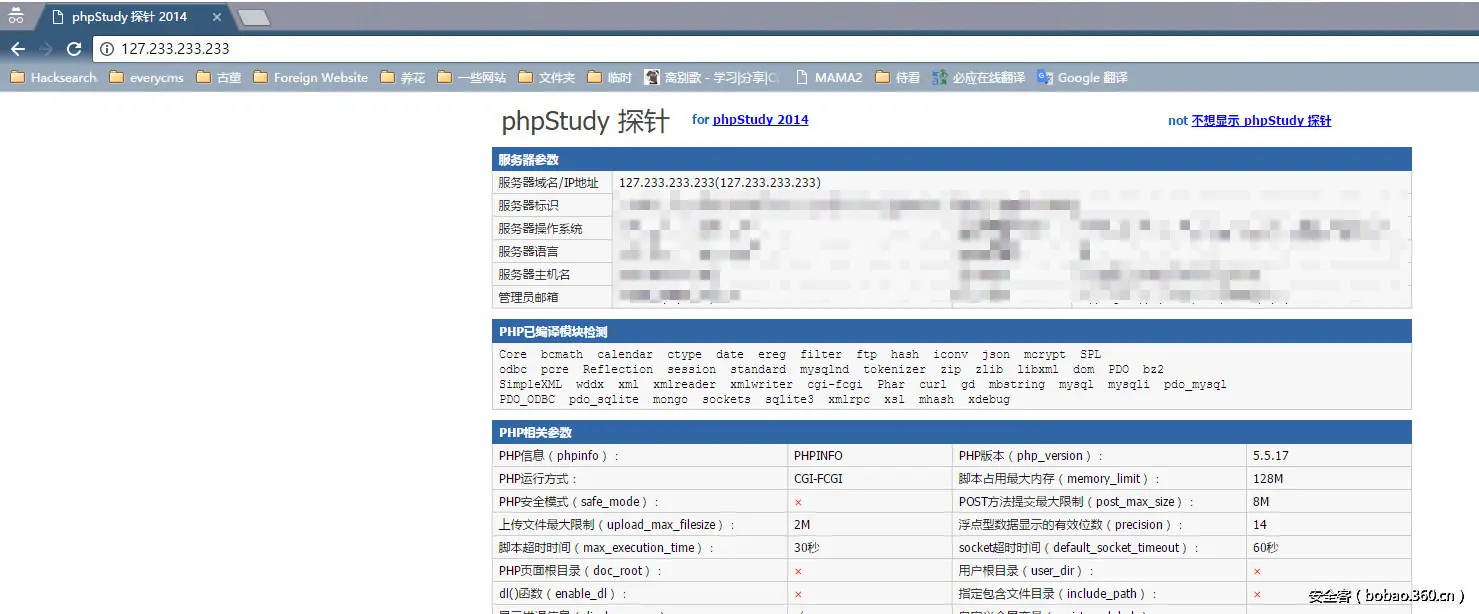Follow the phpStudy 2014 link
This screenshot has height=614, width=1479.
(x=760, y=120)
